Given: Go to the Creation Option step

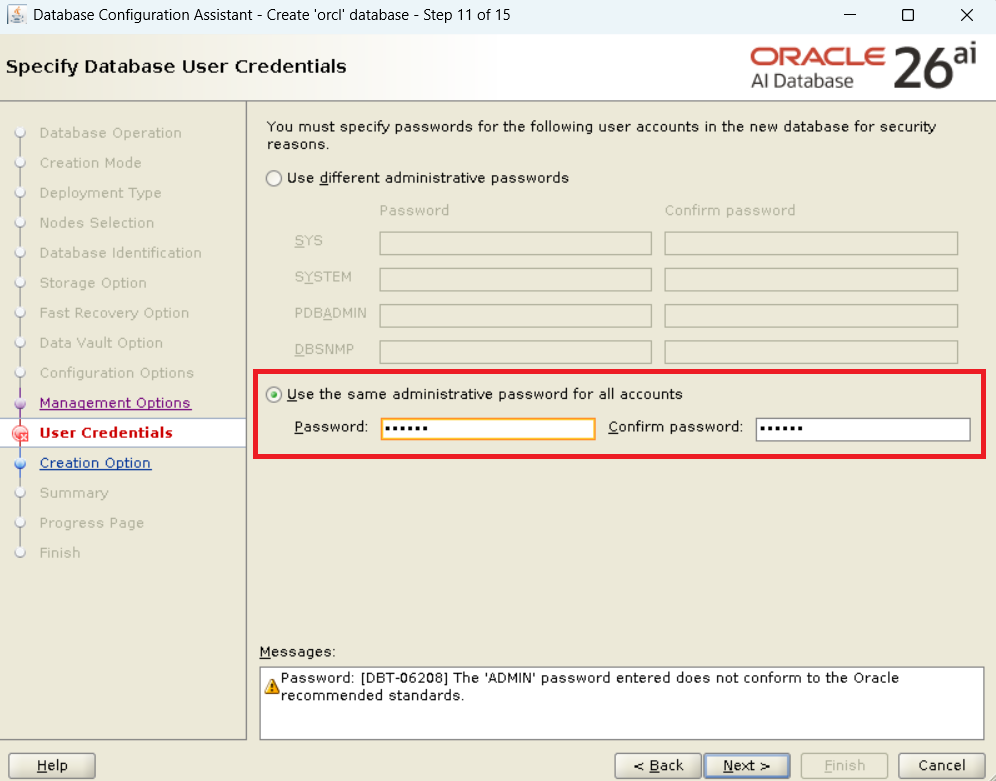Looking at the screenshot, I should tap(95, 463).
